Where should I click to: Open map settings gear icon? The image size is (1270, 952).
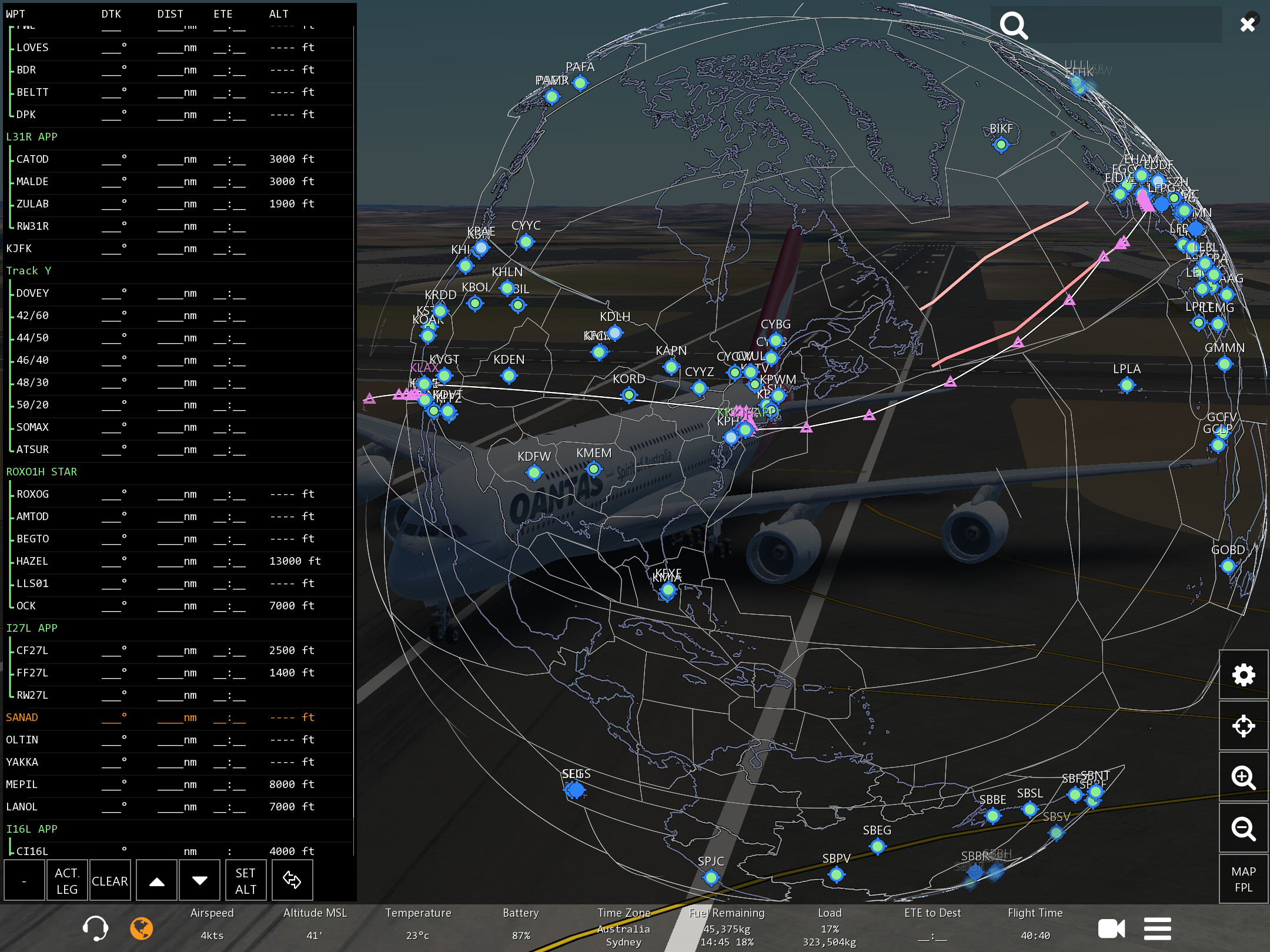[1243, 675]
